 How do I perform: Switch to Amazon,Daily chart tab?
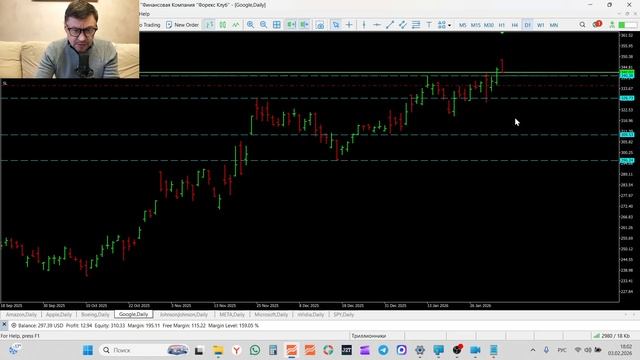pos(21,315)
